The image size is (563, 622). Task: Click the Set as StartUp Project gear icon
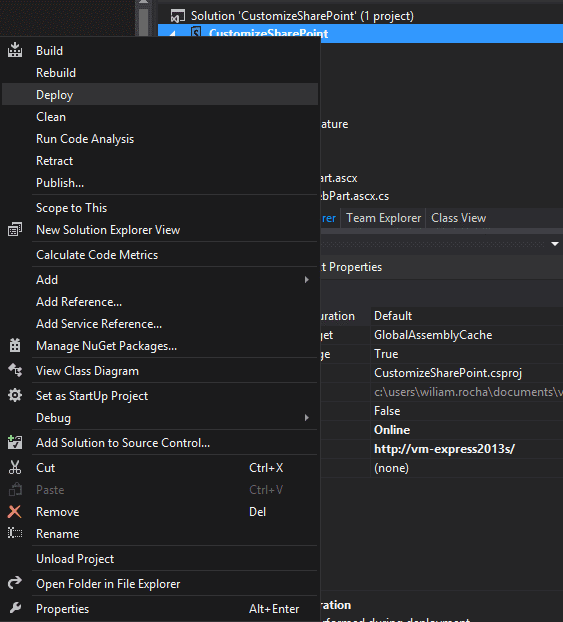[x=15, y=395]
